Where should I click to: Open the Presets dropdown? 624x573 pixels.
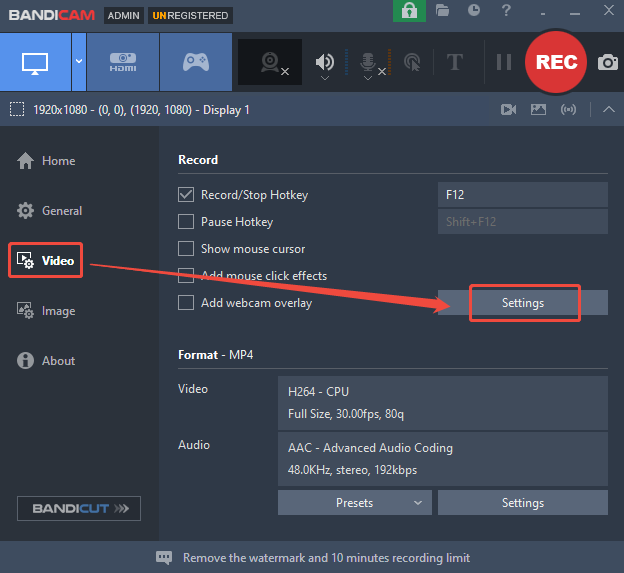pos(355,503)
